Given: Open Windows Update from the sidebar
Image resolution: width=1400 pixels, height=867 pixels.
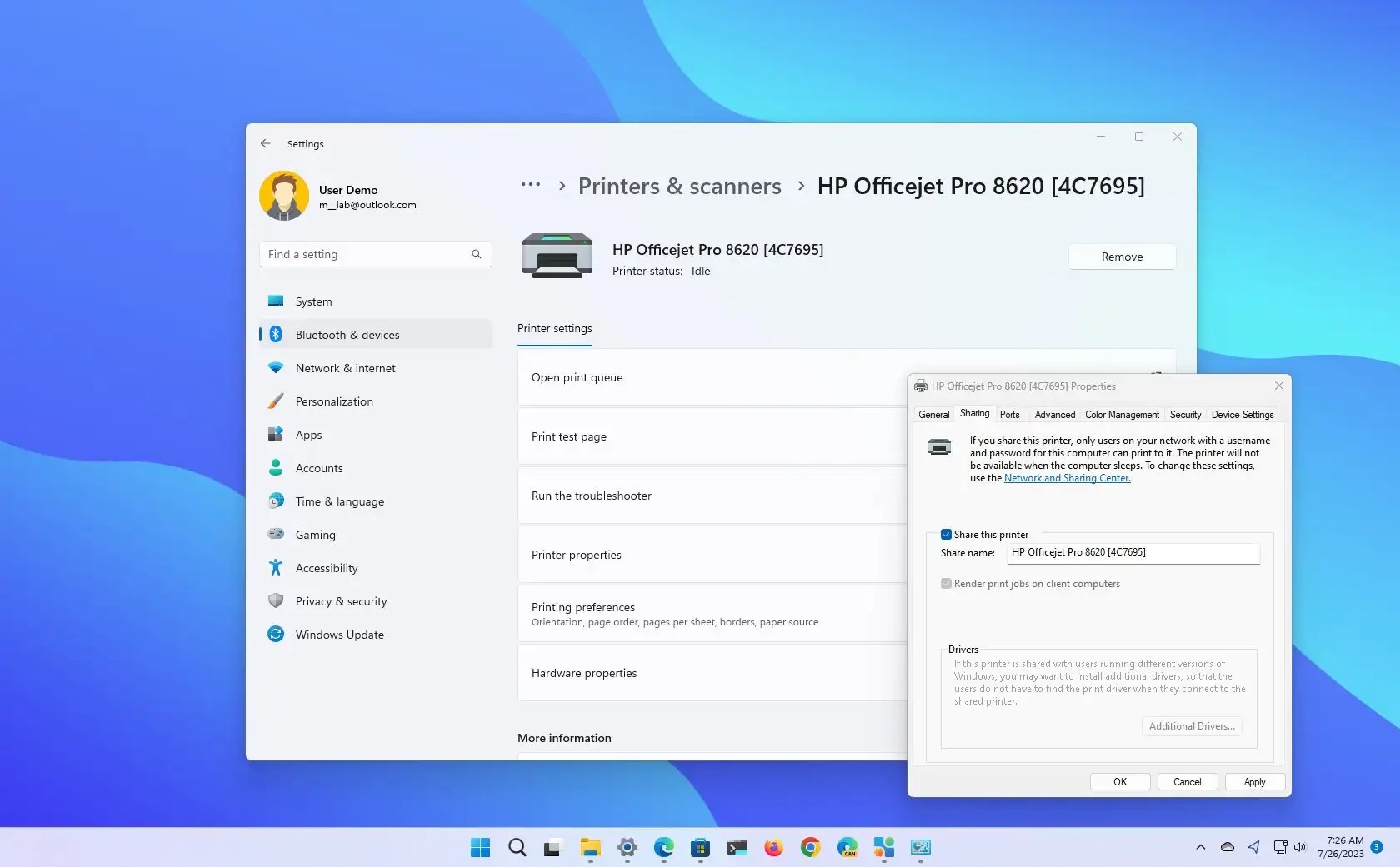Looking at the screenshot, I should (x=337, y=634).
